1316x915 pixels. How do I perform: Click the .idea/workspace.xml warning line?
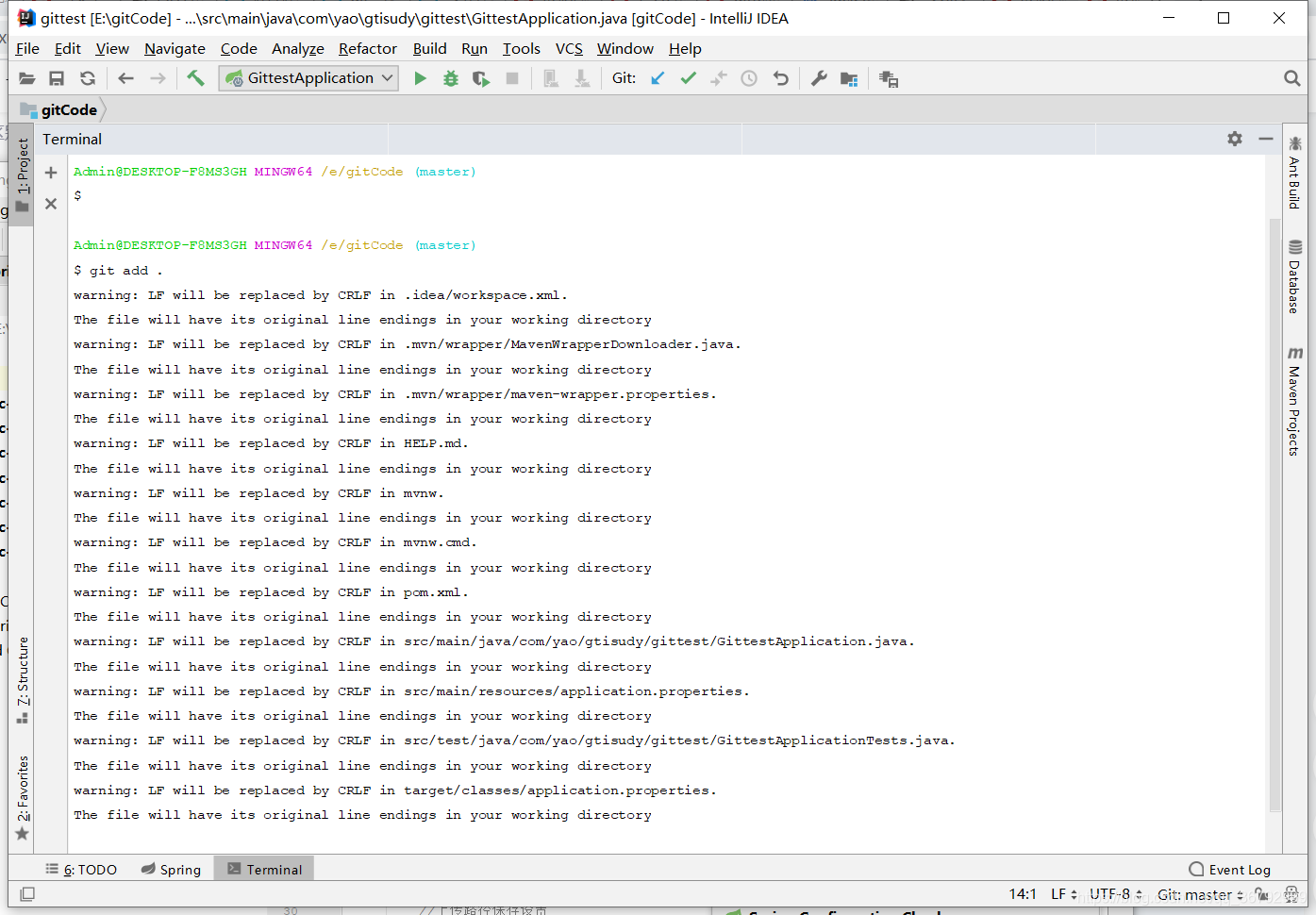[321, 295]
